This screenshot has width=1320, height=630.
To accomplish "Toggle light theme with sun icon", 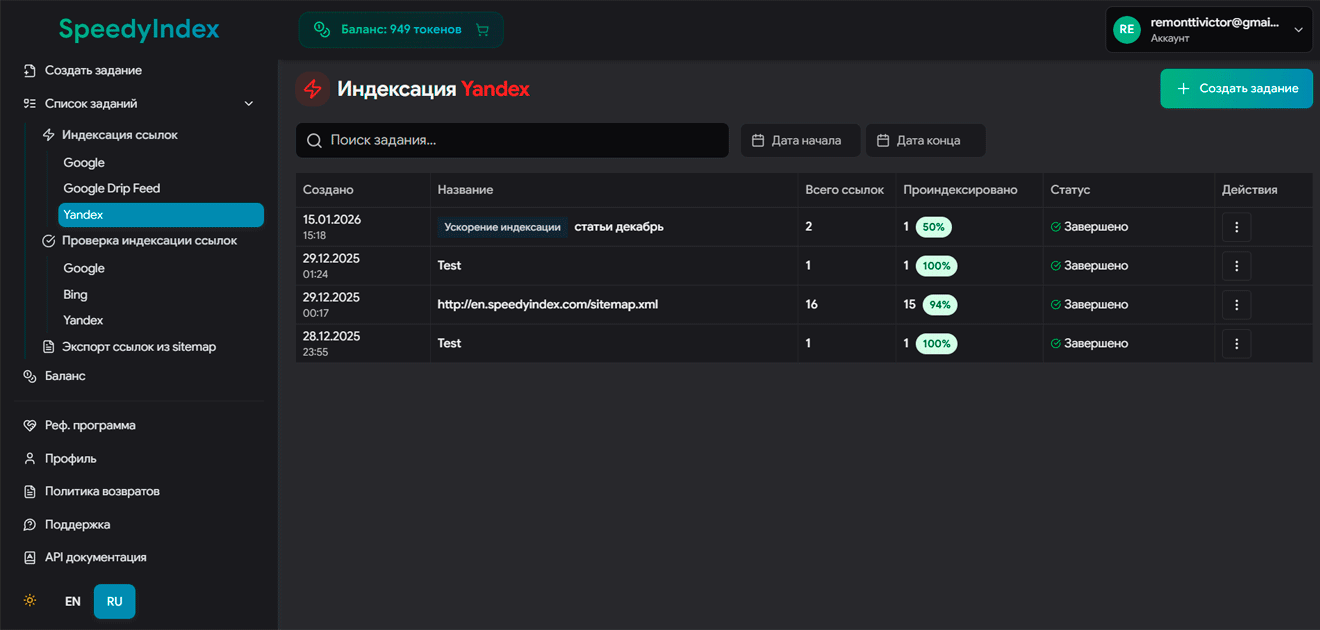I will tap(31, 601).
